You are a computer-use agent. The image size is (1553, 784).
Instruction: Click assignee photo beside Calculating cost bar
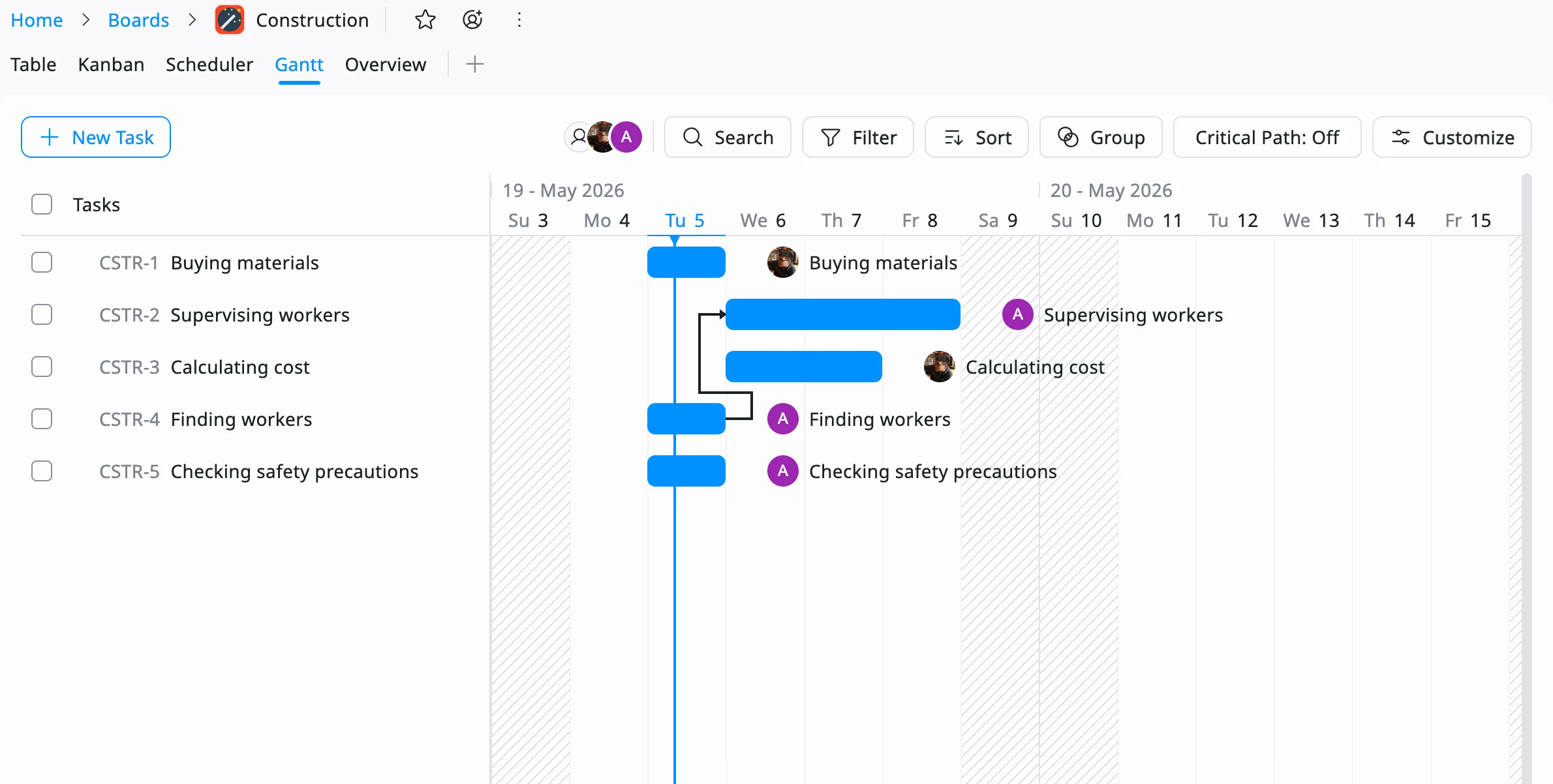coord(940,367)
